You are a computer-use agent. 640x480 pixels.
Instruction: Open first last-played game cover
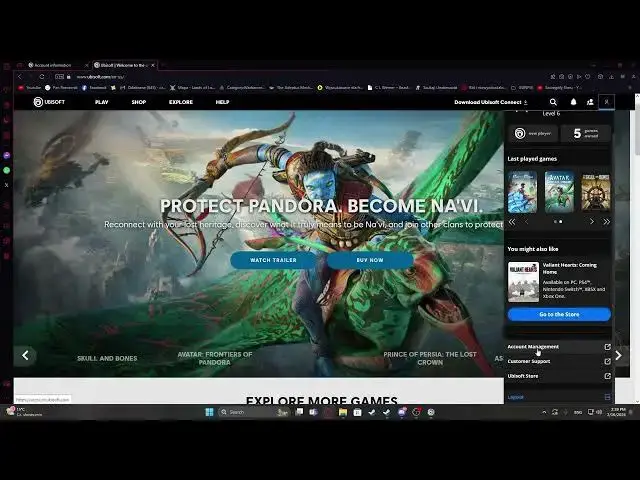[522, 192]
